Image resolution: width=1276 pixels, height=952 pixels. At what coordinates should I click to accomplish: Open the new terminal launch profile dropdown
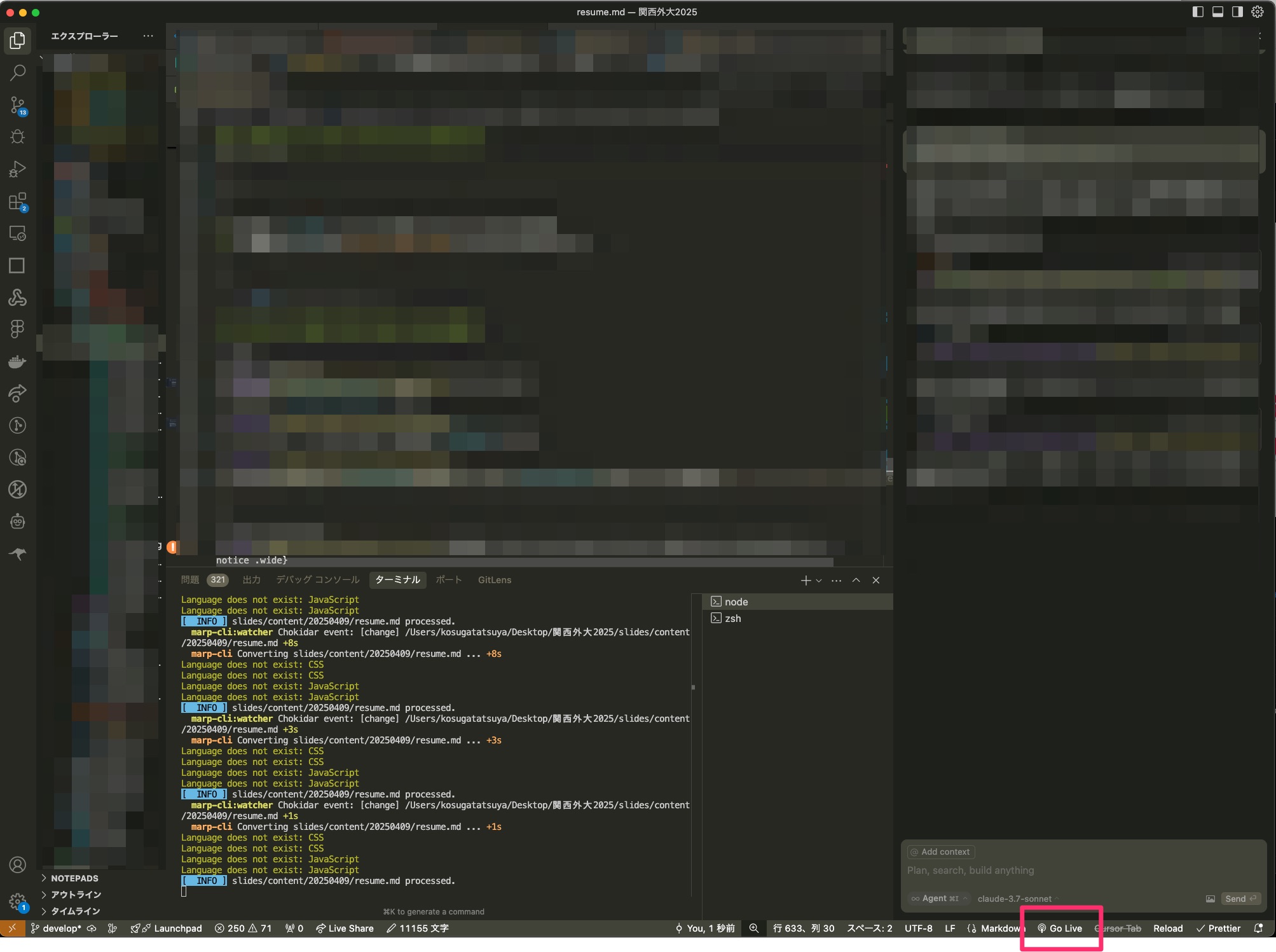tap(819, 581)
